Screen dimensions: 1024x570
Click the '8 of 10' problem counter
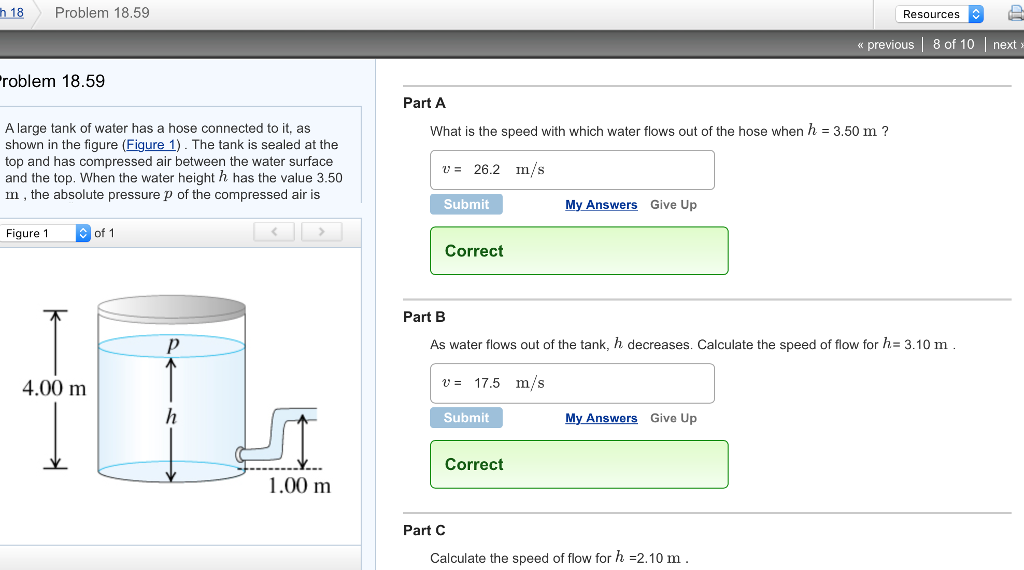click(953, 44)
